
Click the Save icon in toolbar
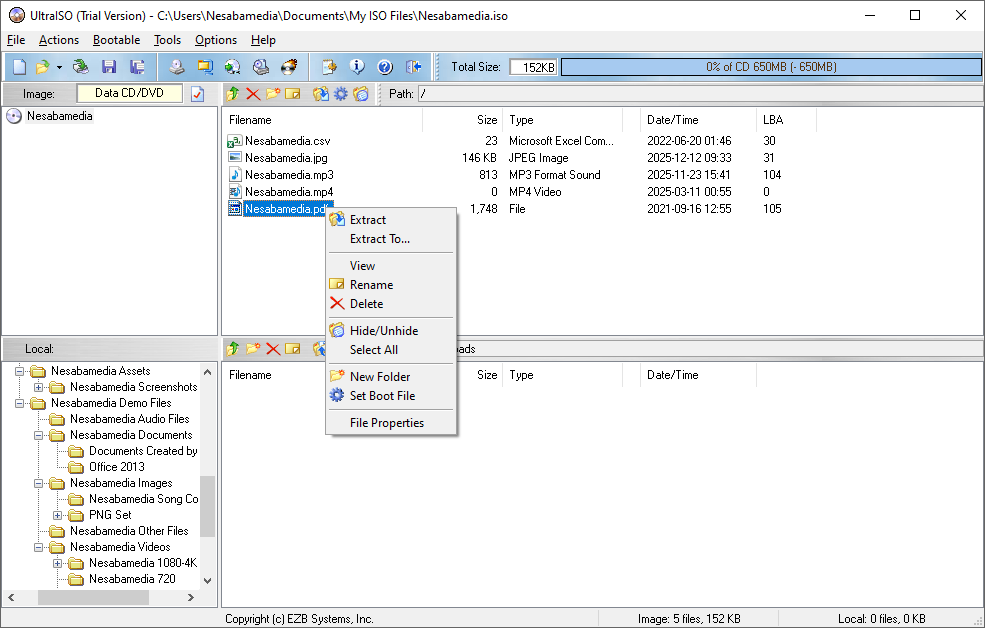[109, 67]
